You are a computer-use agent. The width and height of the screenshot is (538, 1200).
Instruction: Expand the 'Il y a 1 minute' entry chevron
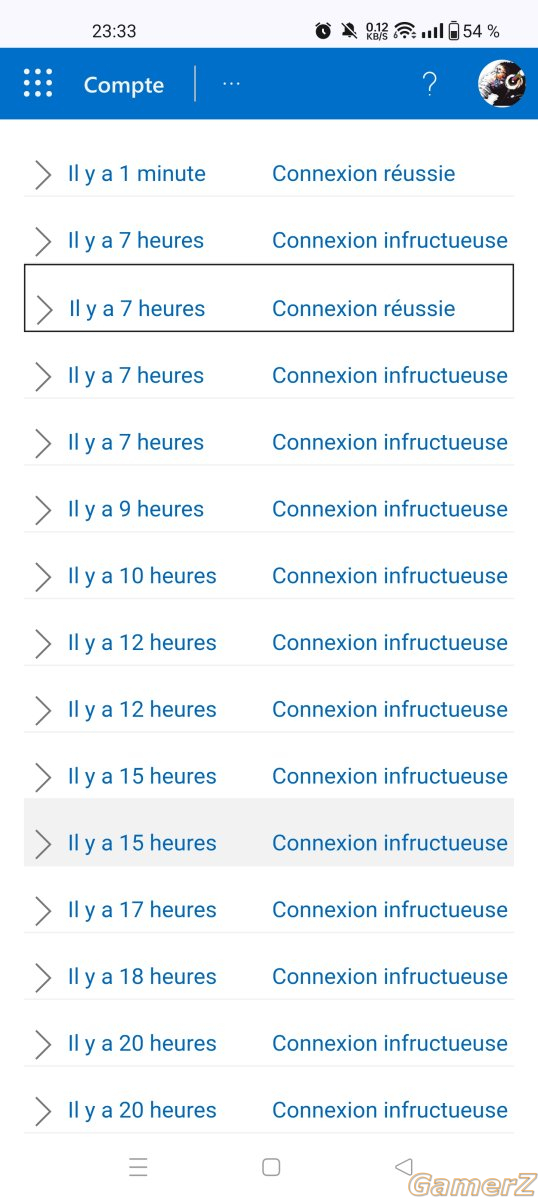coord(42,174)
